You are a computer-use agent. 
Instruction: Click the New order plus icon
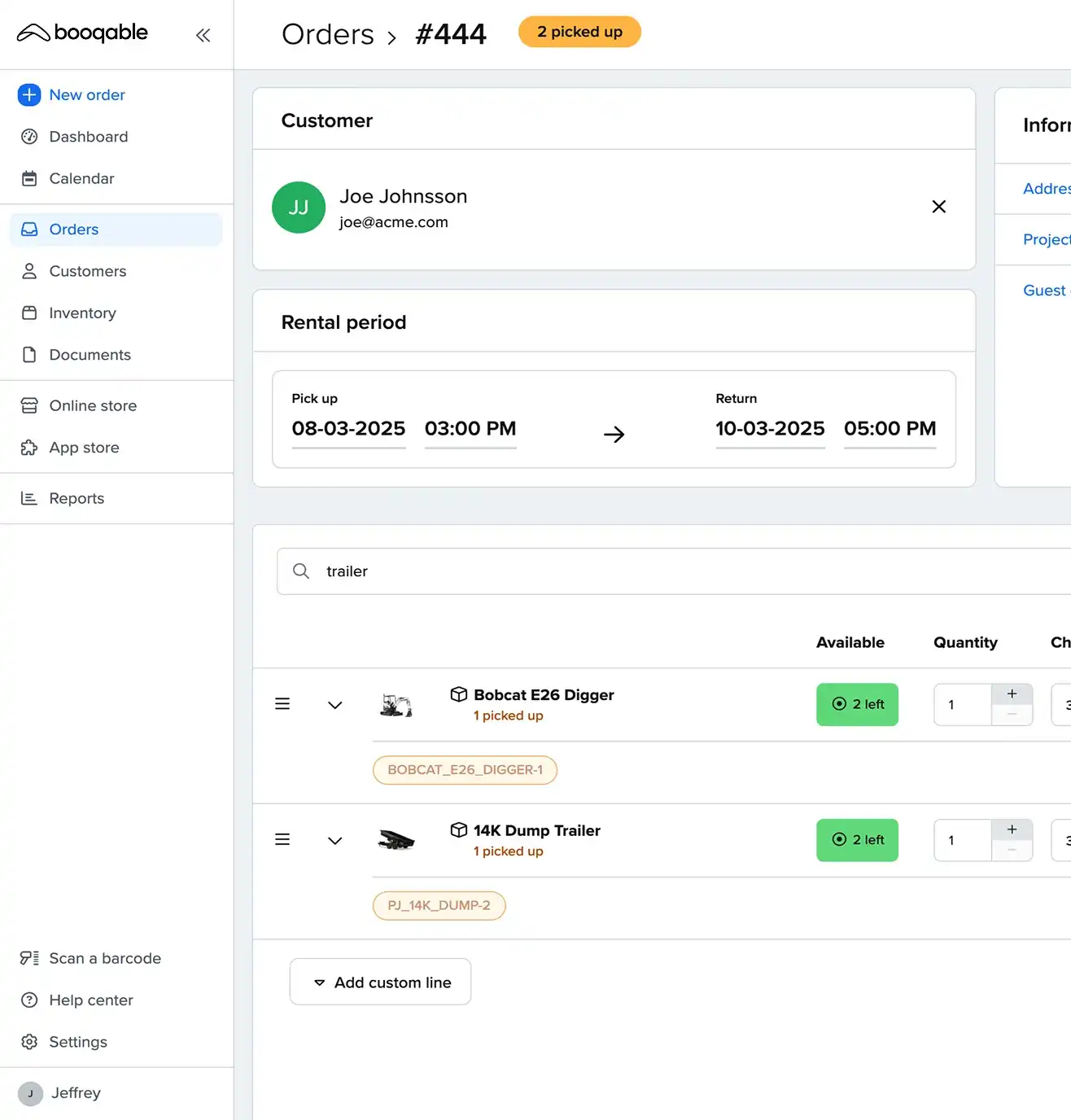point(29,95)
